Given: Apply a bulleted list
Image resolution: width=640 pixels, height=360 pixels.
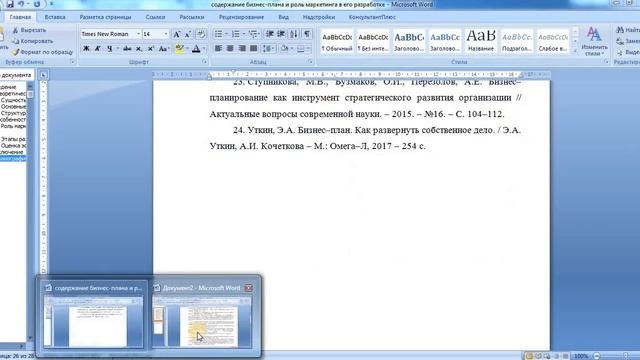Looking at the screenshot, I should coord(218,34).
